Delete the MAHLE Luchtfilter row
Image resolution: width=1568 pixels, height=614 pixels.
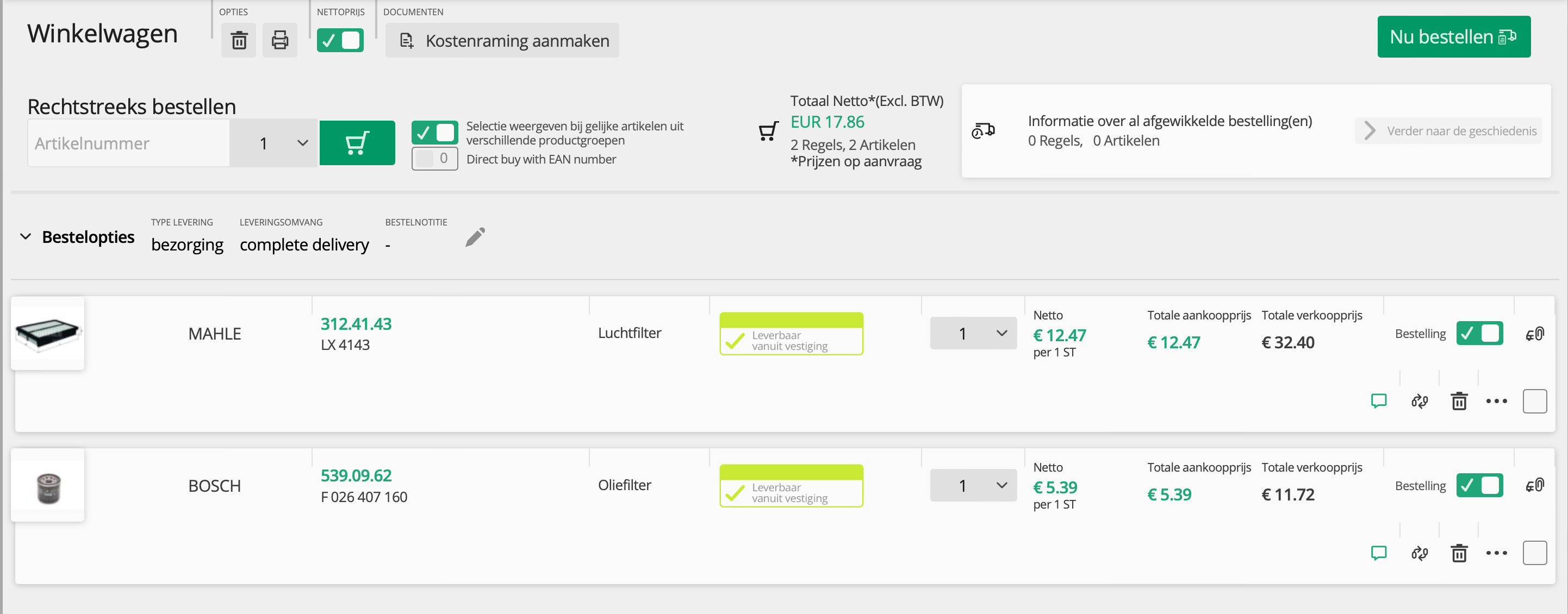[1458, 401]
